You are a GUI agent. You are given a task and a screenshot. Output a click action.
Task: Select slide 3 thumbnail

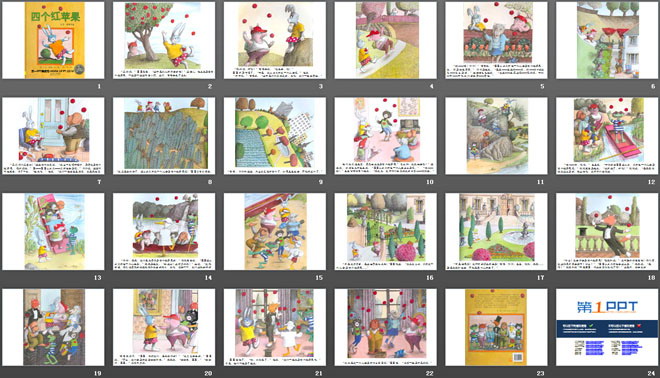[x=275, y=40]
